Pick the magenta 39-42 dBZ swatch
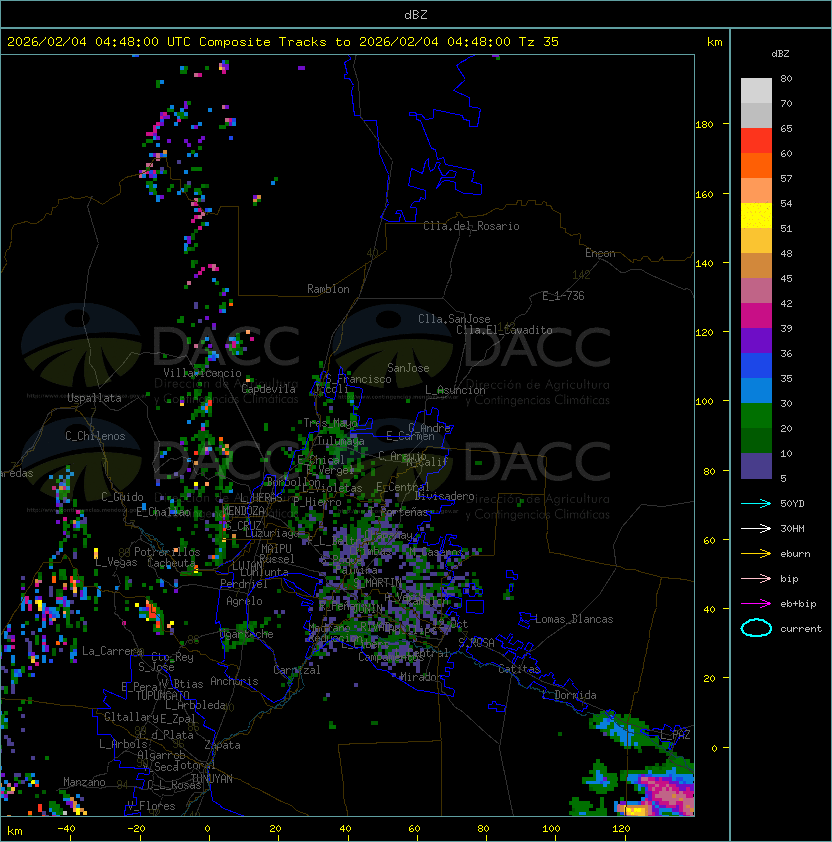Viewport: 832px width, 842px height. coord(756,316)
